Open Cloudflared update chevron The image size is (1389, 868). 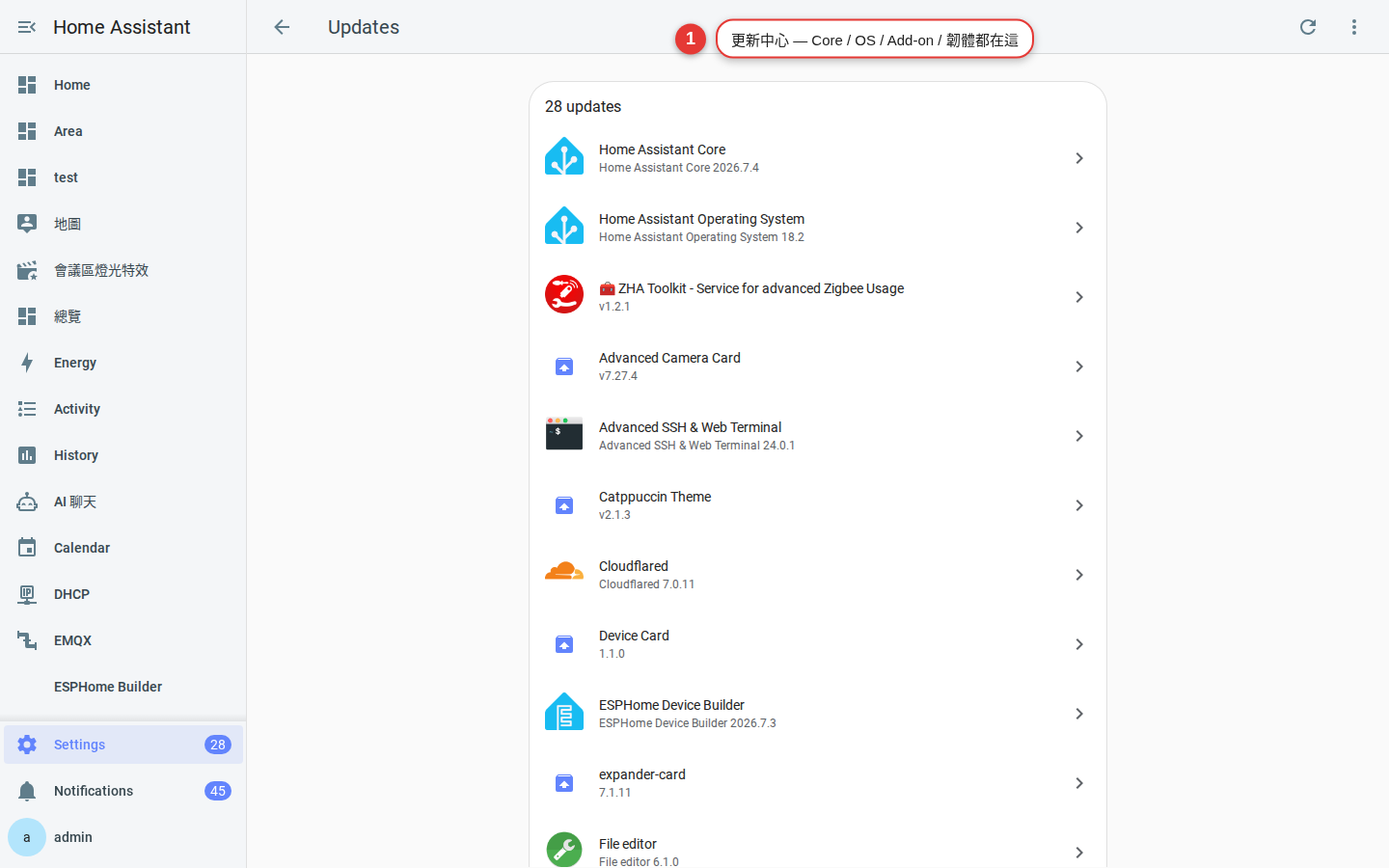1079,575
